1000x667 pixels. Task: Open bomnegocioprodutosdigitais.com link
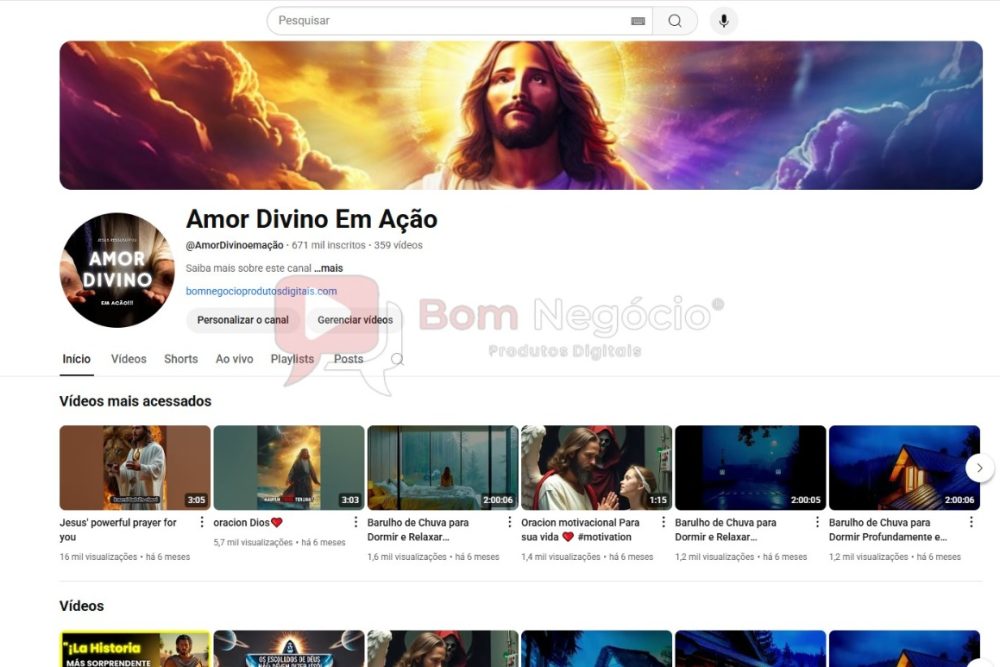(x=261, y=291)
